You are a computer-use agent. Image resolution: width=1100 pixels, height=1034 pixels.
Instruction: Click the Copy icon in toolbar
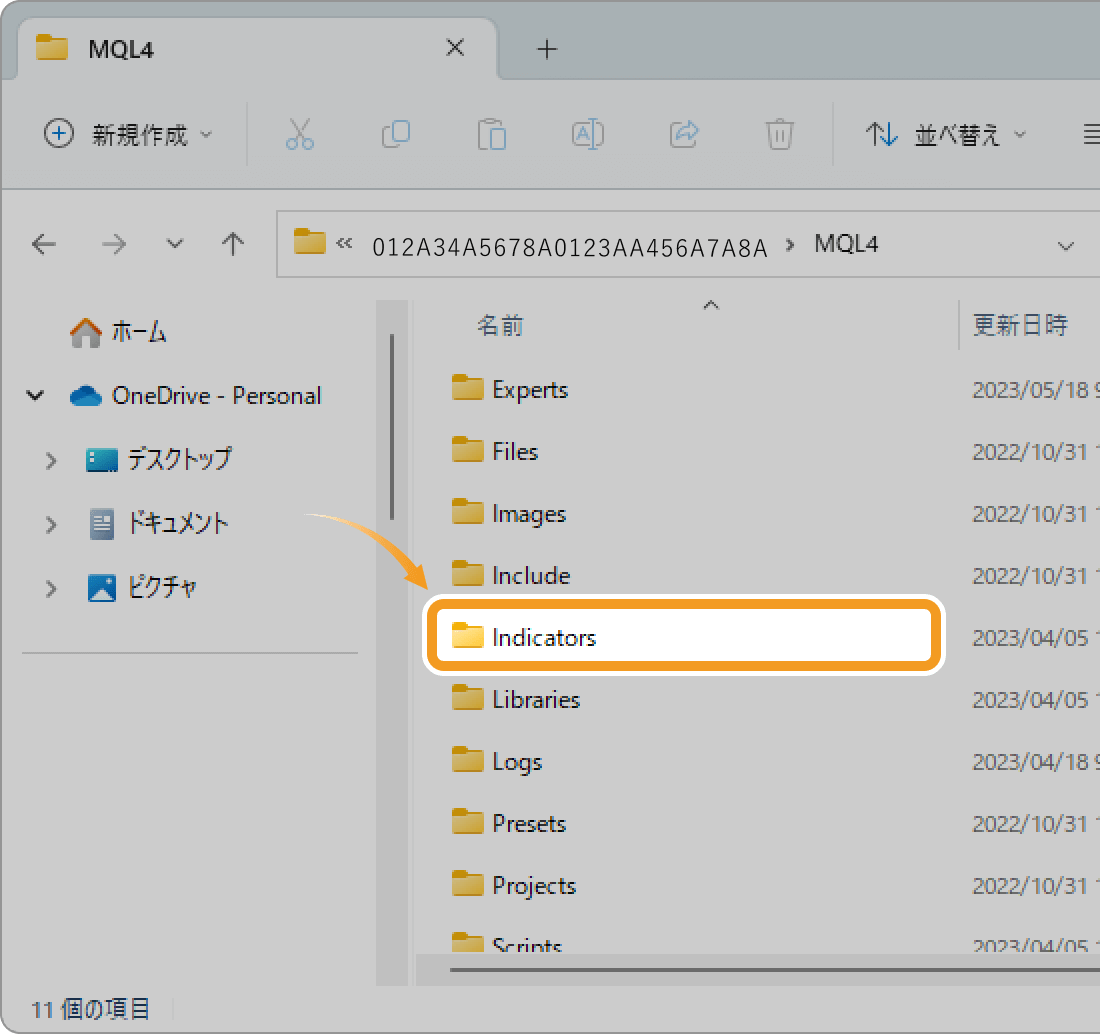click(x=396, y=134)
